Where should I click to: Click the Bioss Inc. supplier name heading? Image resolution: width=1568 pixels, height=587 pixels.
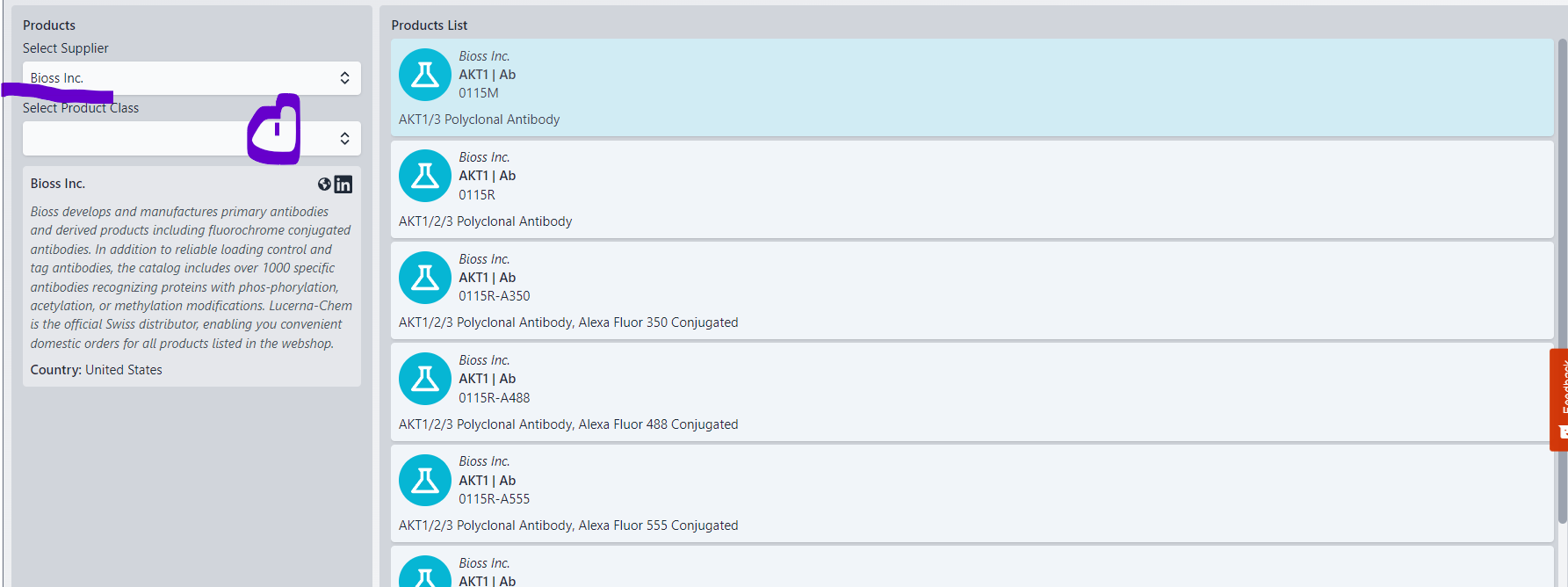point(58,184)
